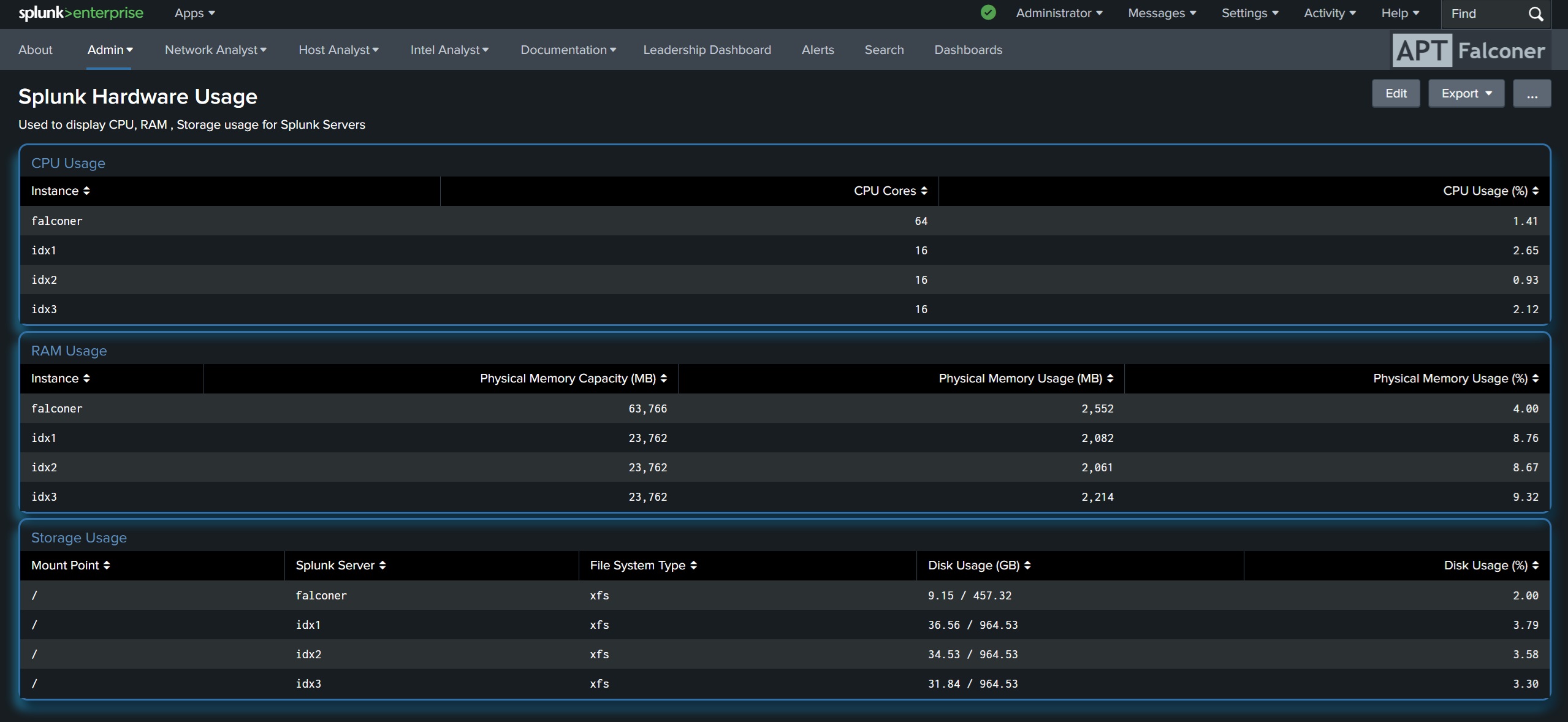Viewport: 1568px width, 722px height.
Task: Click the Storage Usage panel title
Action: 79,538
